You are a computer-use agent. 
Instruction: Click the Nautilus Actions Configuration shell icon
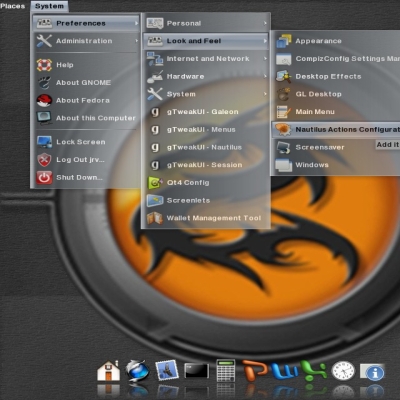(x=284, y=129)
